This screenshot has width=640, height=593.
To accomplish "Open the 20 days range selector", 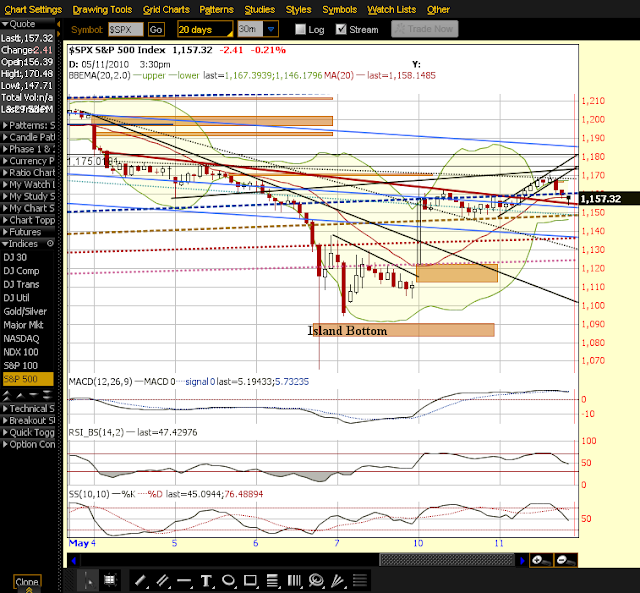I will click(x=205, y=29).
